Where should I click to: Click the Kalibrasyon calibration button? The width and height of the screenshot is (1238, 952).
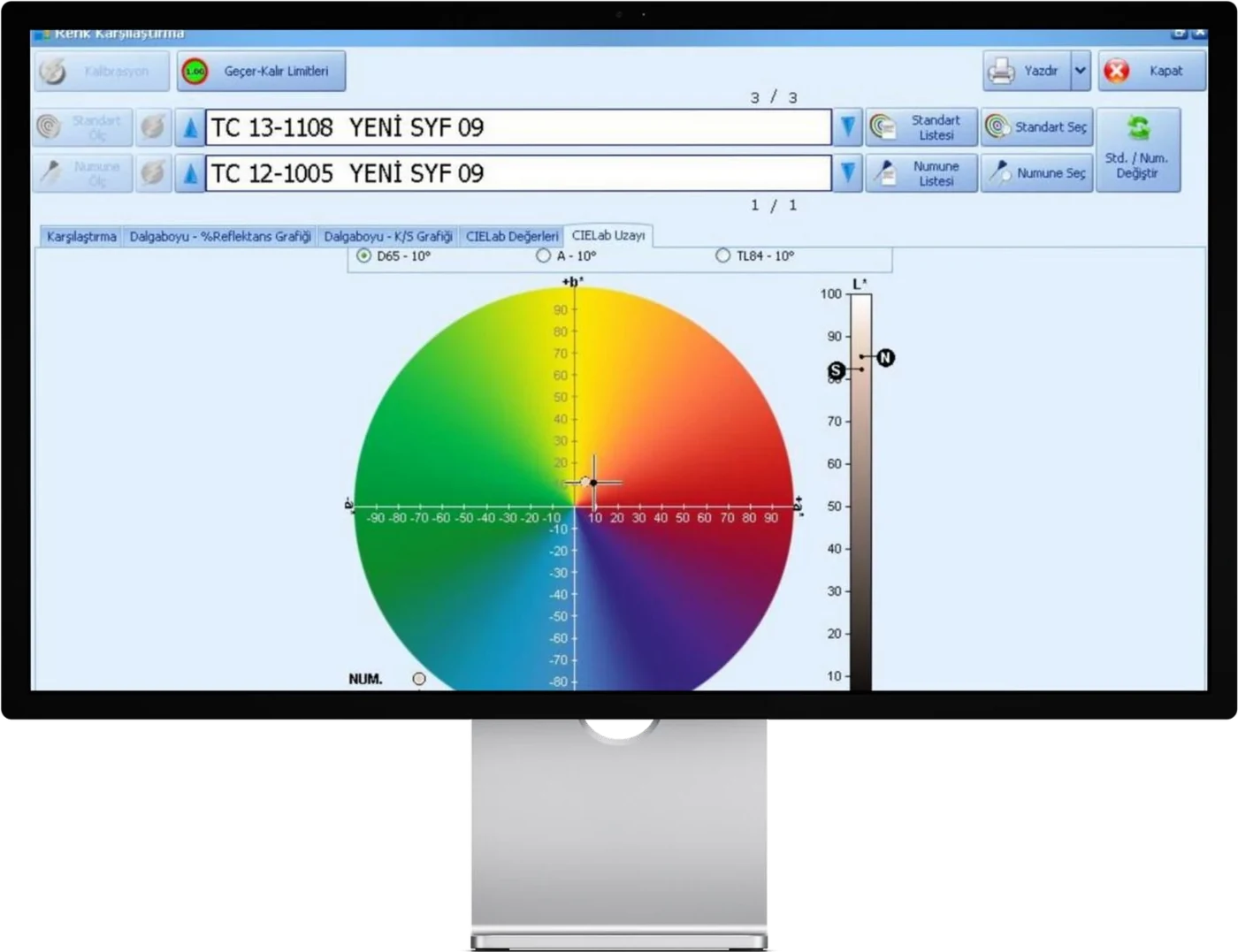tap(102, 71)
